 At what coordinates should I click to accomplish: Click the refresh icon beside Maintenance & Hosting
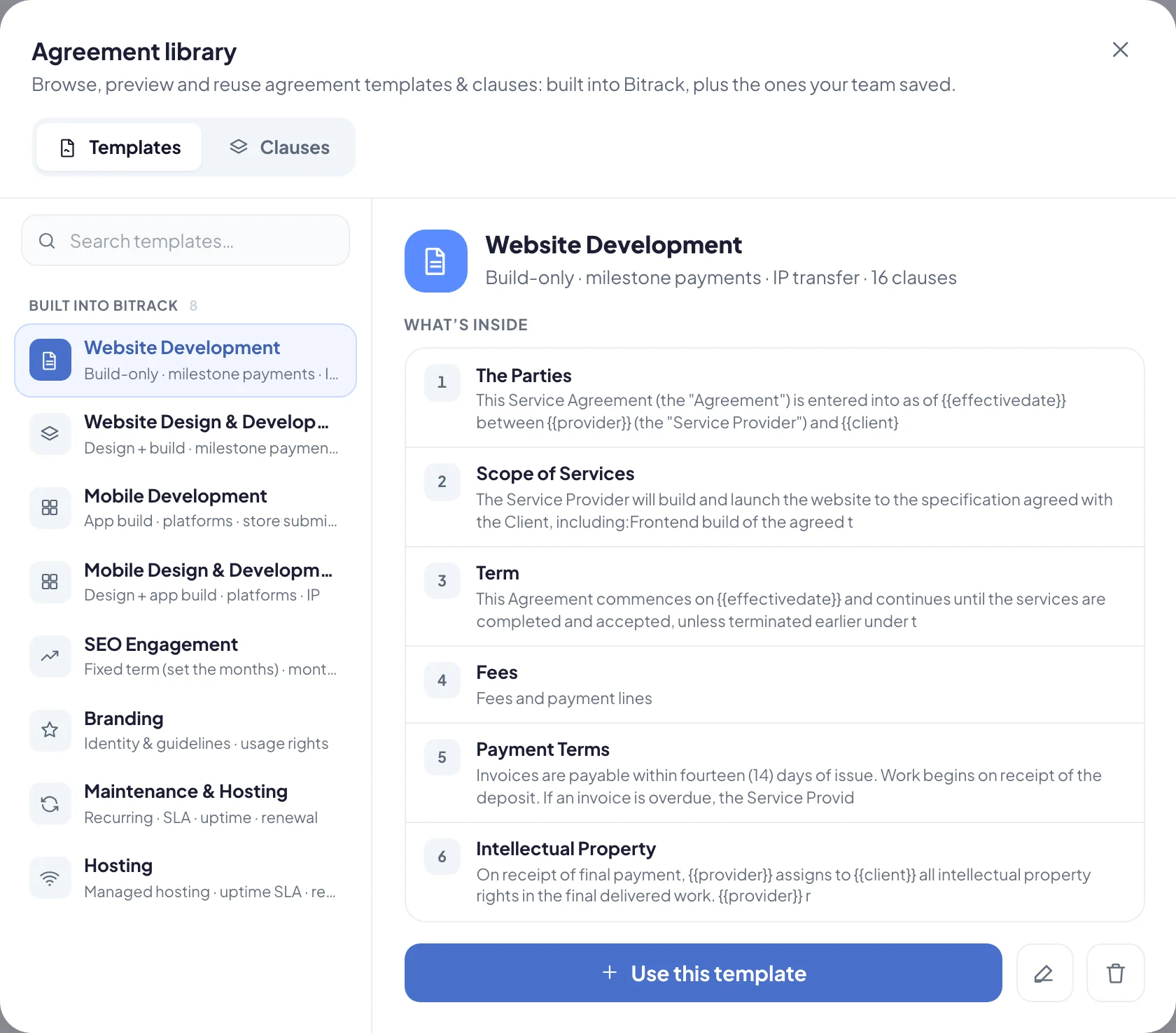(50, 804)
